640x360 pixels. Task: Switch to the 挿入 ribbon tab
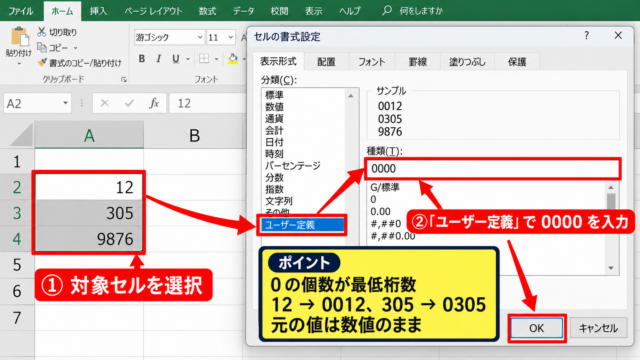98,11
